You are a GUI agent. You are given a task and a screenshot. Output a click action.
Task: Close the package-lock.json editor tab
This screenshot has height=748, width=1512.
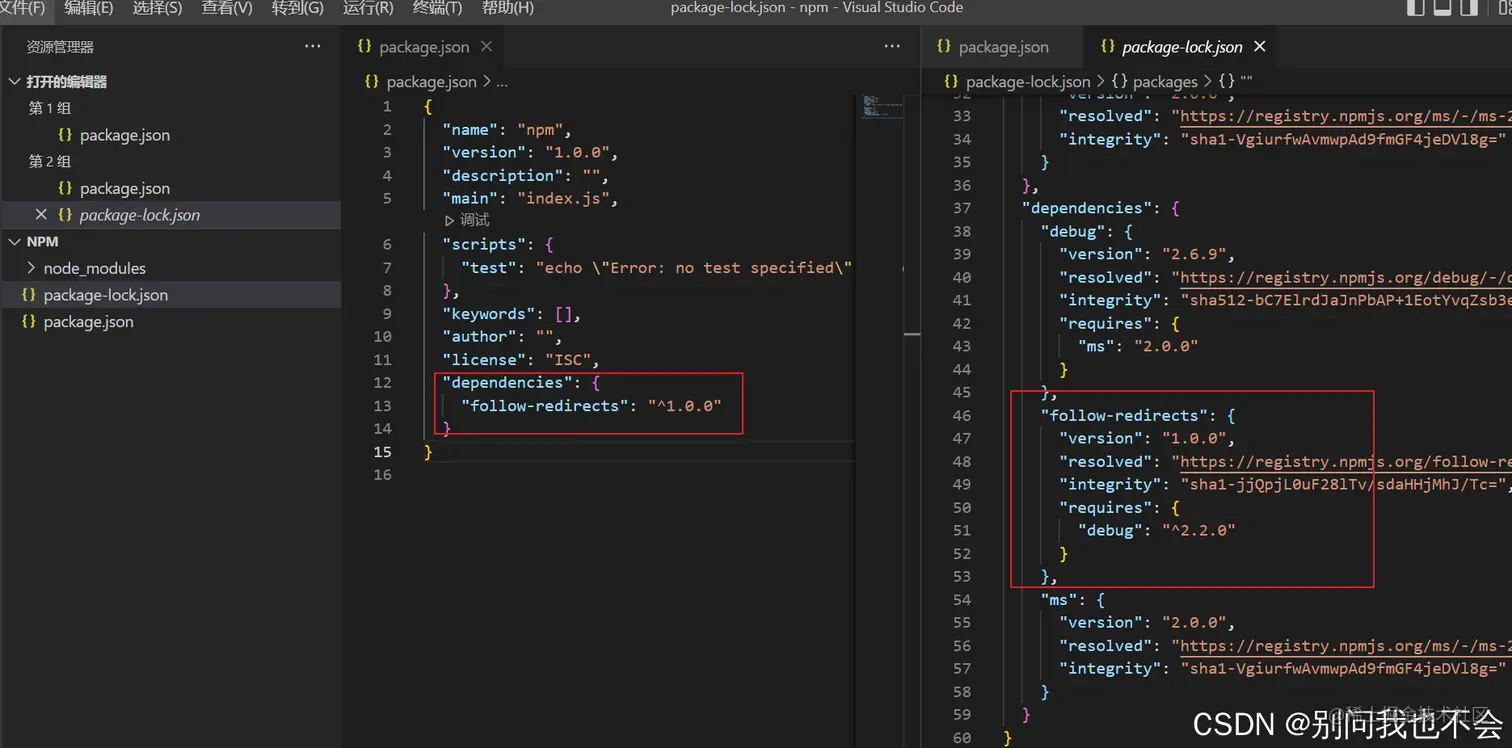(x=1260, y=47)
